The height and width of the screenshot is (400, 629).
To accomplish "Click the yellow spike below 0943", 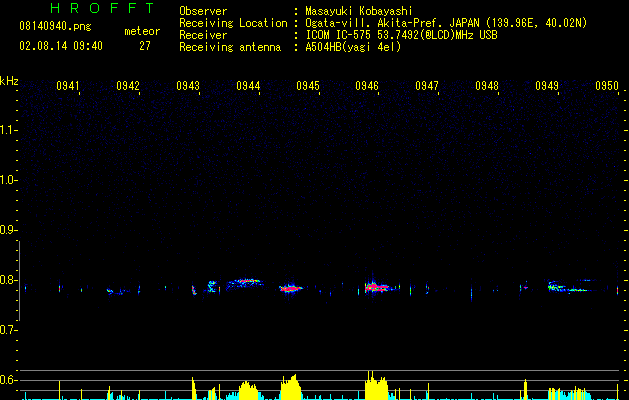I will [194, 388].
